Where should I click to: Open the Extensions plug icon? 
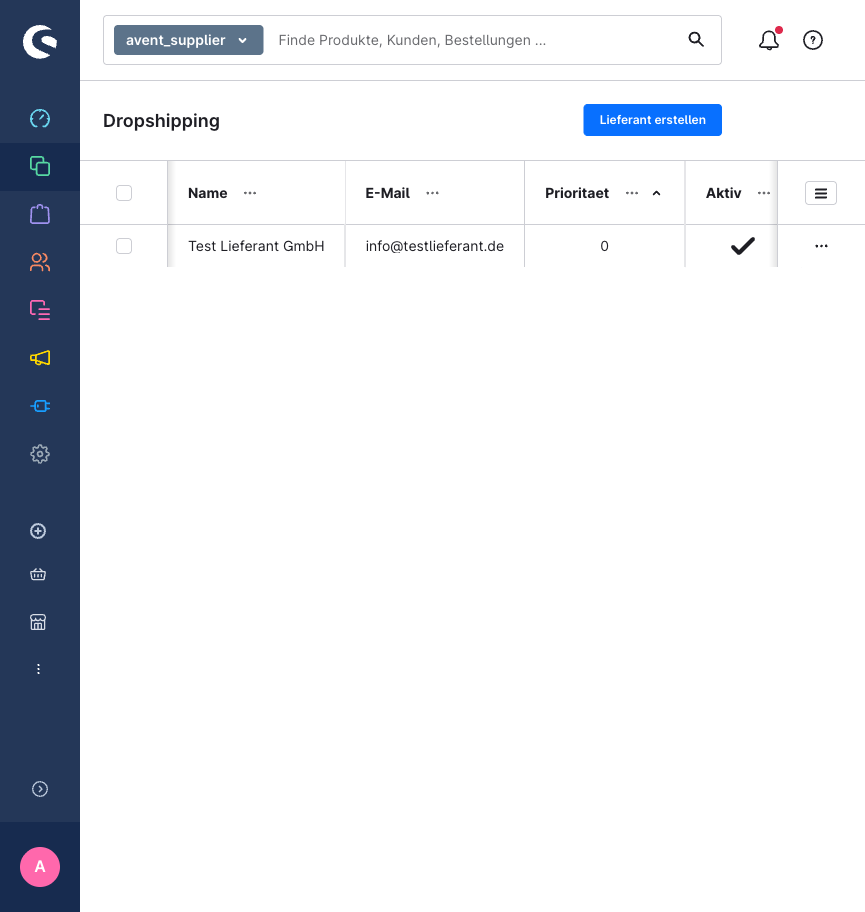tap(40, 406)
